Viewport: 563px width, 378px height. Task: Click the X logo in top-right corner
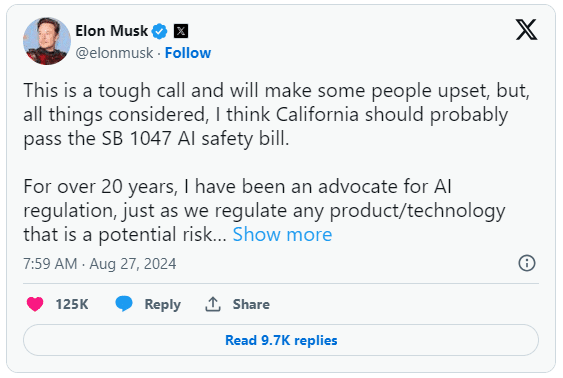click(x=526, y=30)
